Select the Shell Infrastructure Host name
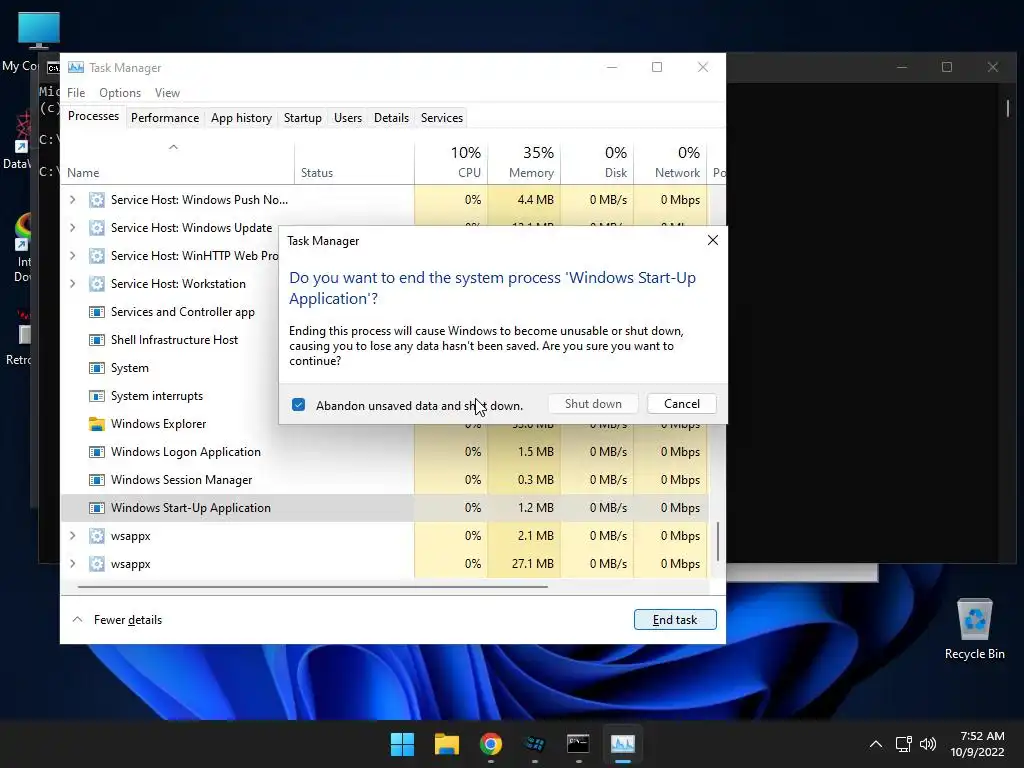Image resolution: width=1024 pixels, height=768 pixels. click(174, 340)
